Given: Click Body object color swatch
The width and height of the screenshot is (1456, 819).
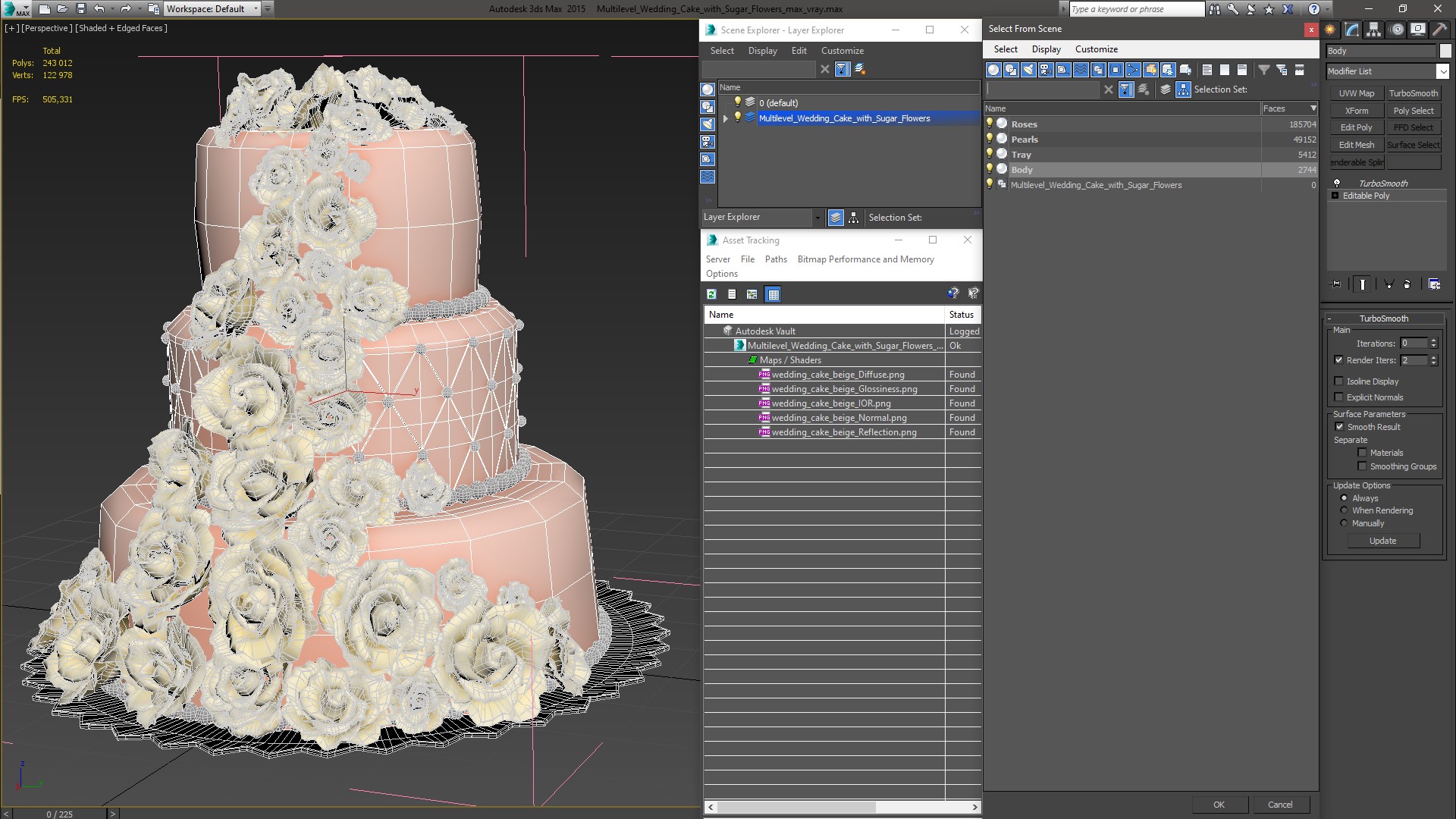Looking at the screenshot, I should 1445,51.
